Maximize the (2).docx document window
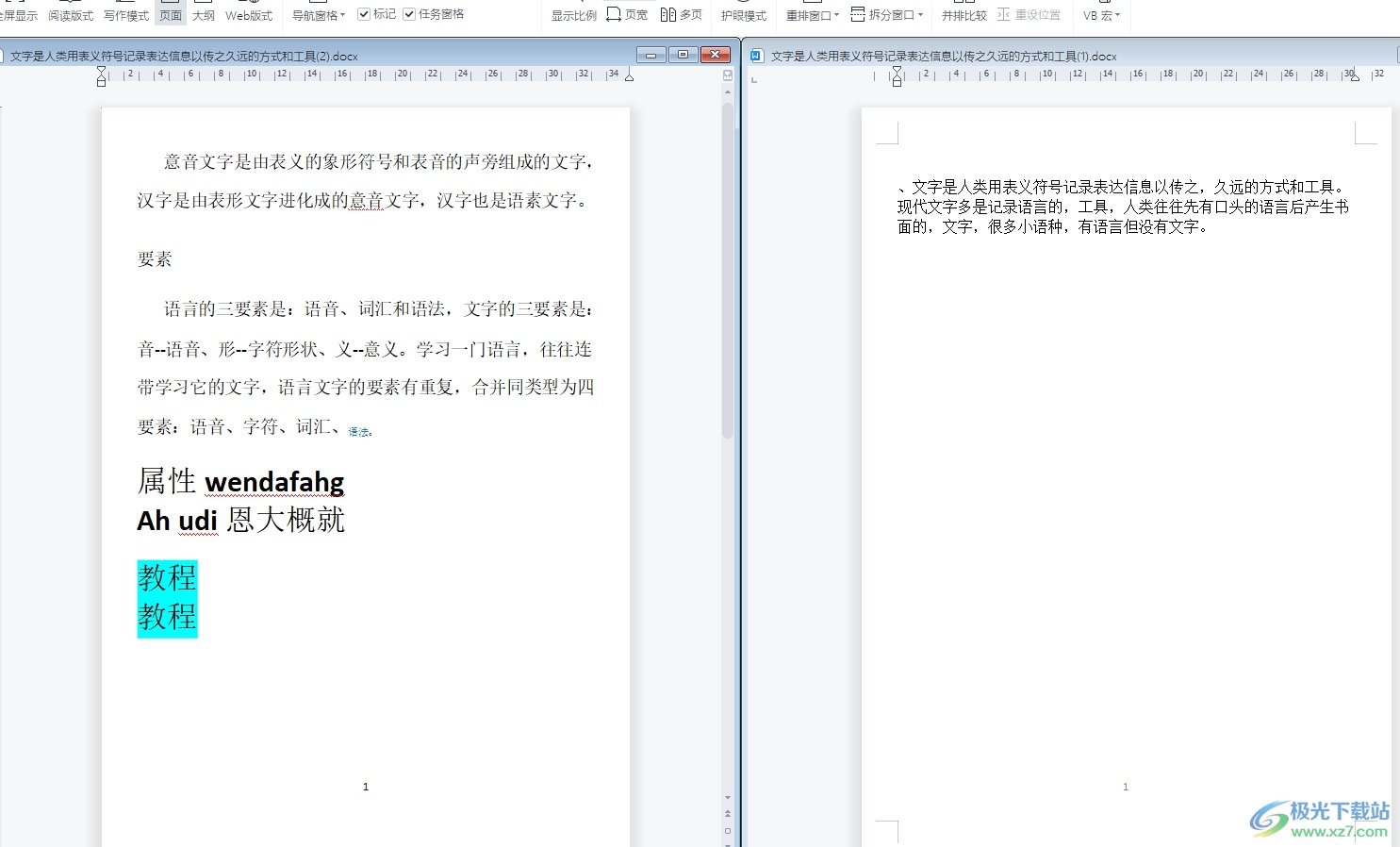This screenshot has height=847, width=1400. coord(683,55)
